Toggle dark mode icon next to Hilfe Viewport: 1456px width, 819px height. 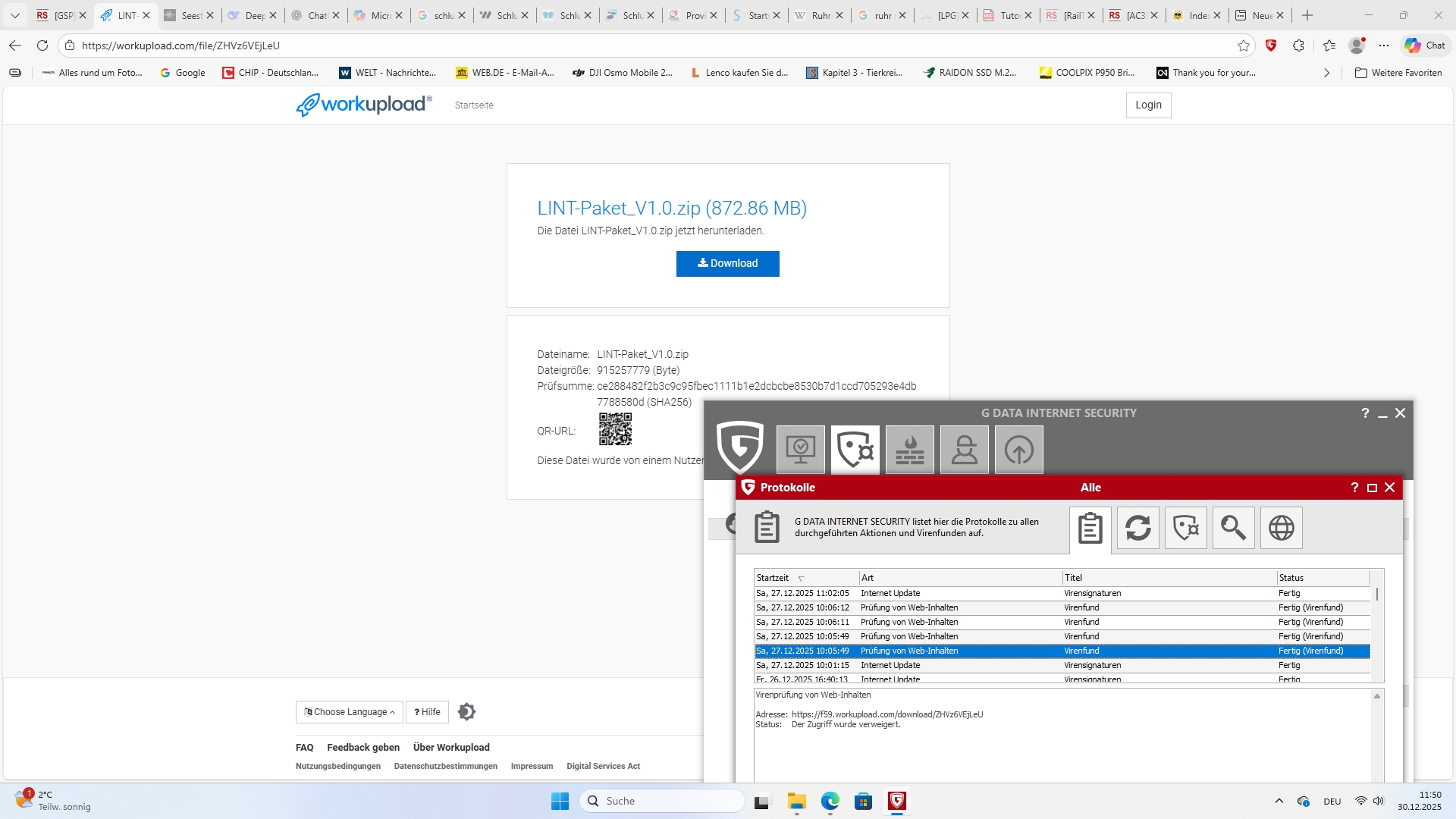click(x=467, y=712)
